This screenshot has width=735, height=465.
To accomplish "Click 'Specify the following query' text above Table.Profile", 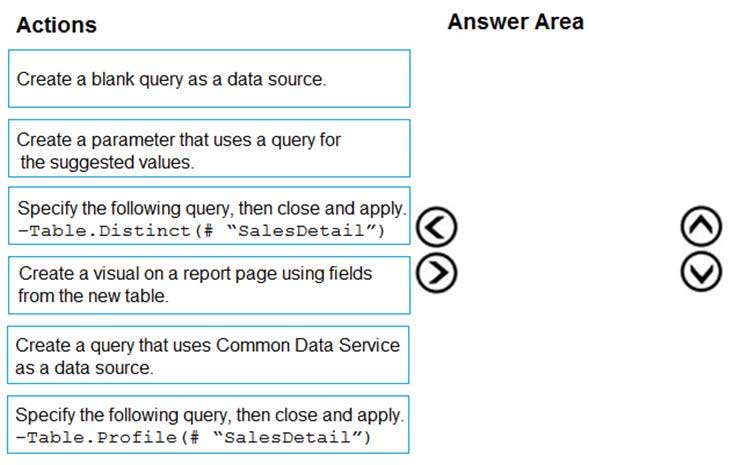I will click(x=211, y=415).
